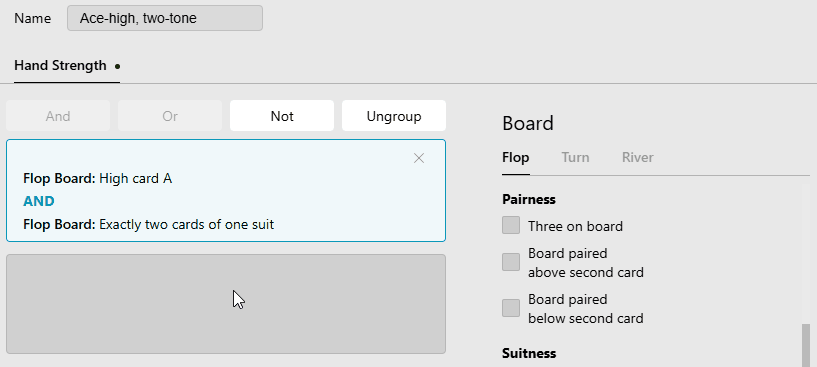Click the blue AND operator label
This screenshot has height=367, width=817.
point(39,201)
